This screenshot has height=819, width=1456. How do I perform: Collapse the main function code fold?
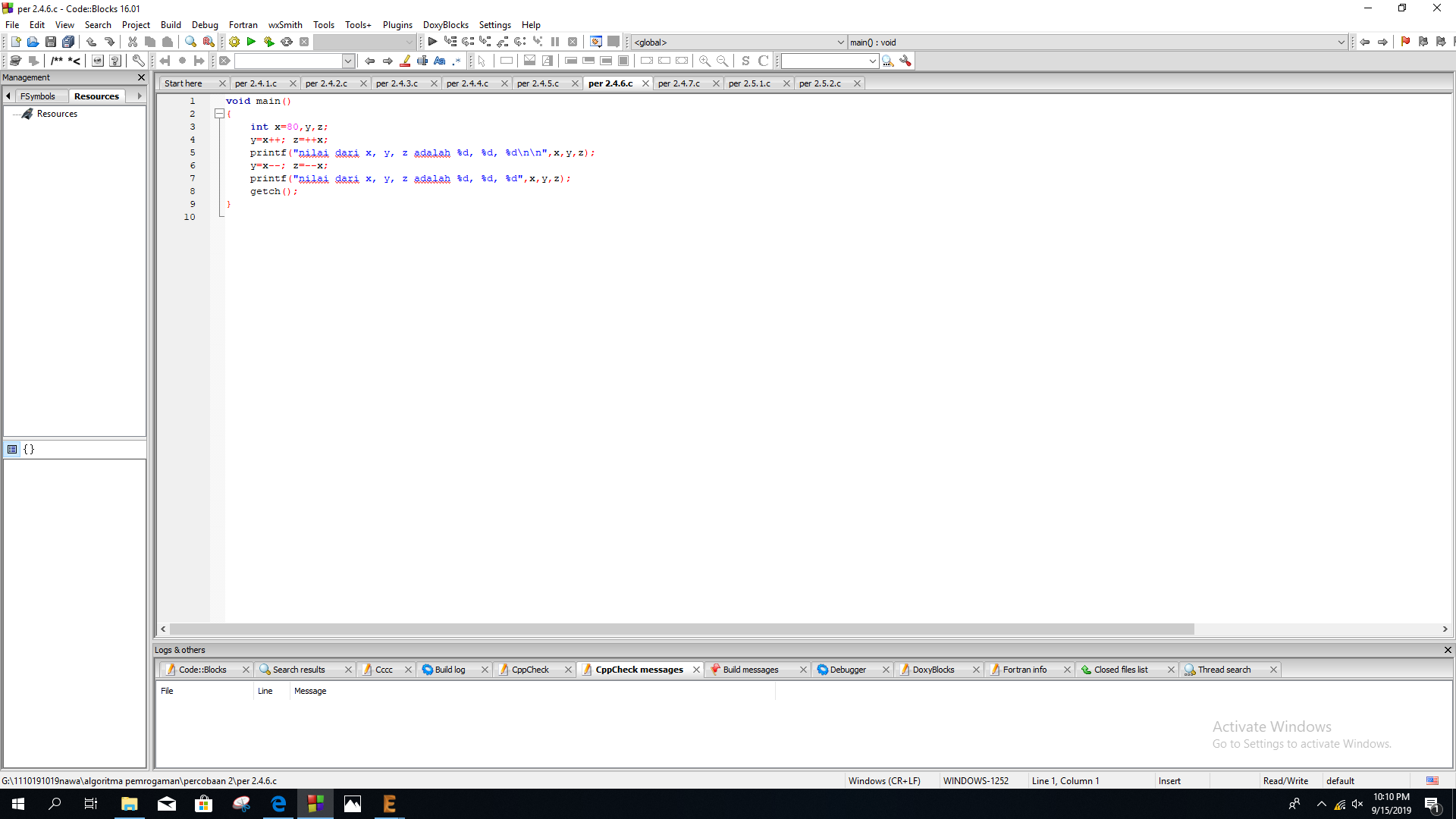tap(219, 113)
